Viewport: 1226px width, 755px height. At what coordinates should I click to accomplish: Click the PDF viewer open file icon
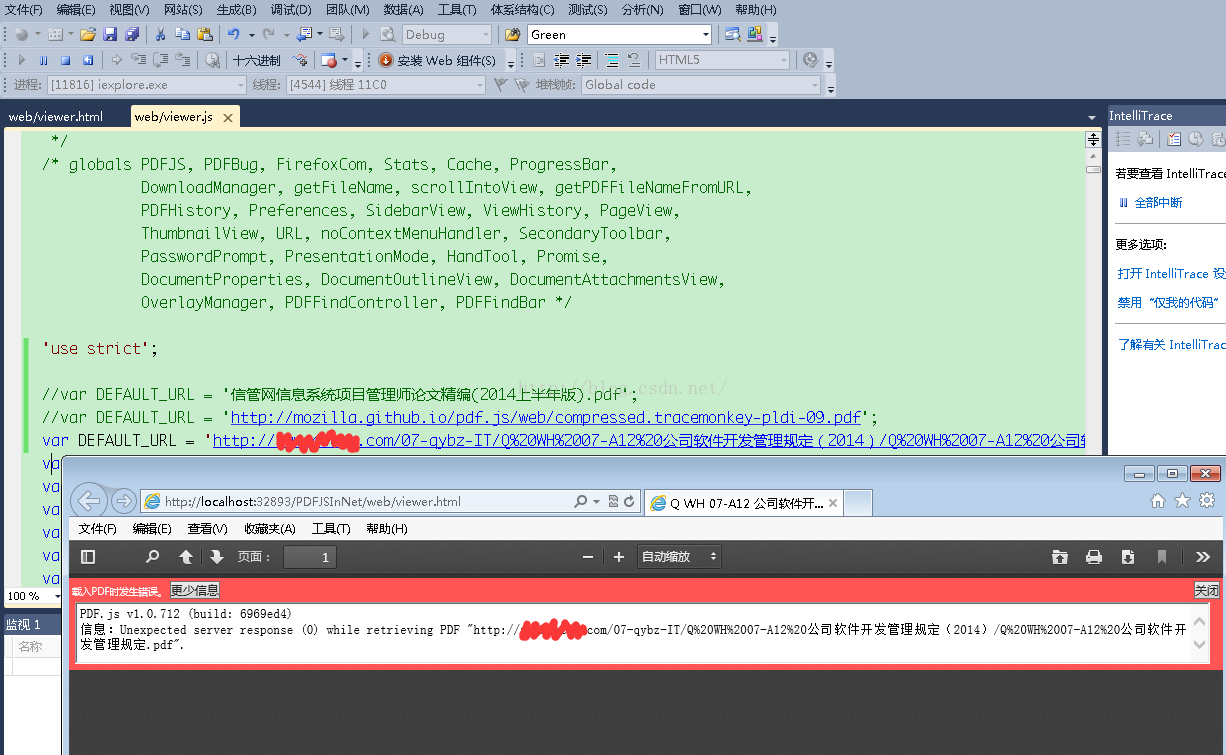click(x=1060, y=557)
